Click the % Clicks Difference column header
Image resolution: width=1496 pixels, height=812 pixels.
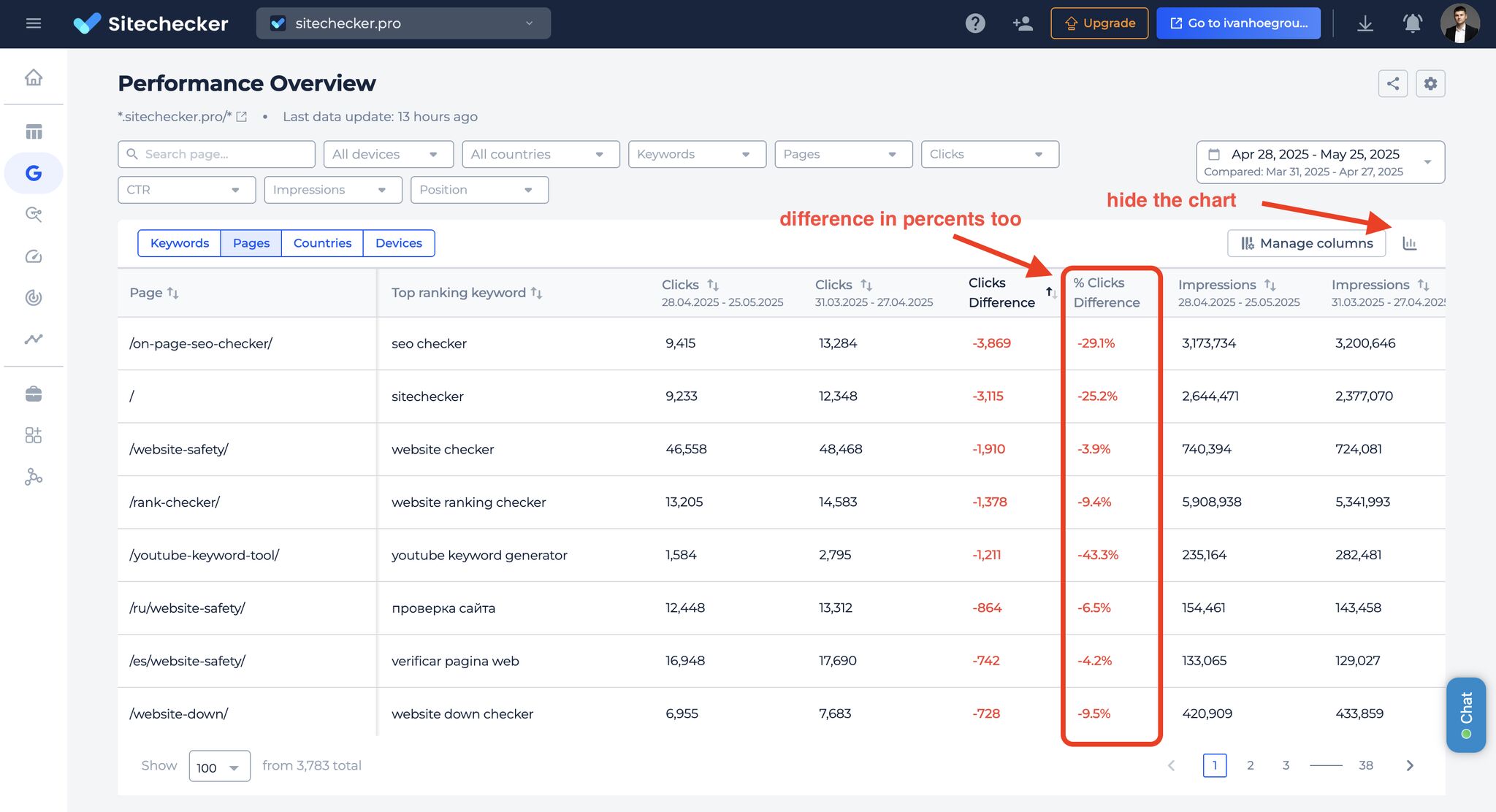1107,293
